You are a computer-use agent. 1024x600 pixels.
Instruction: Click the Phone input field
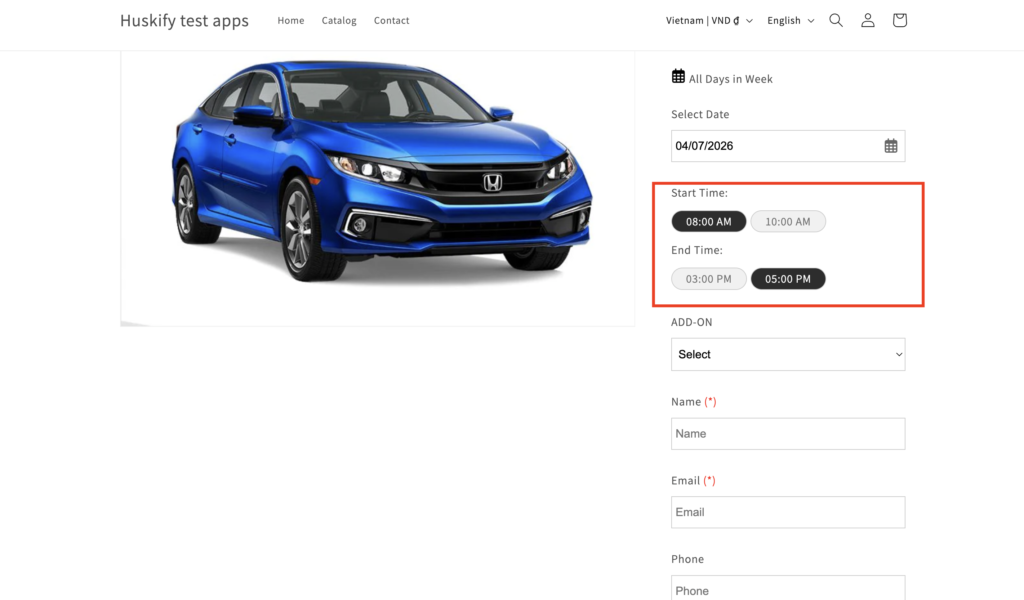(788, 588)
